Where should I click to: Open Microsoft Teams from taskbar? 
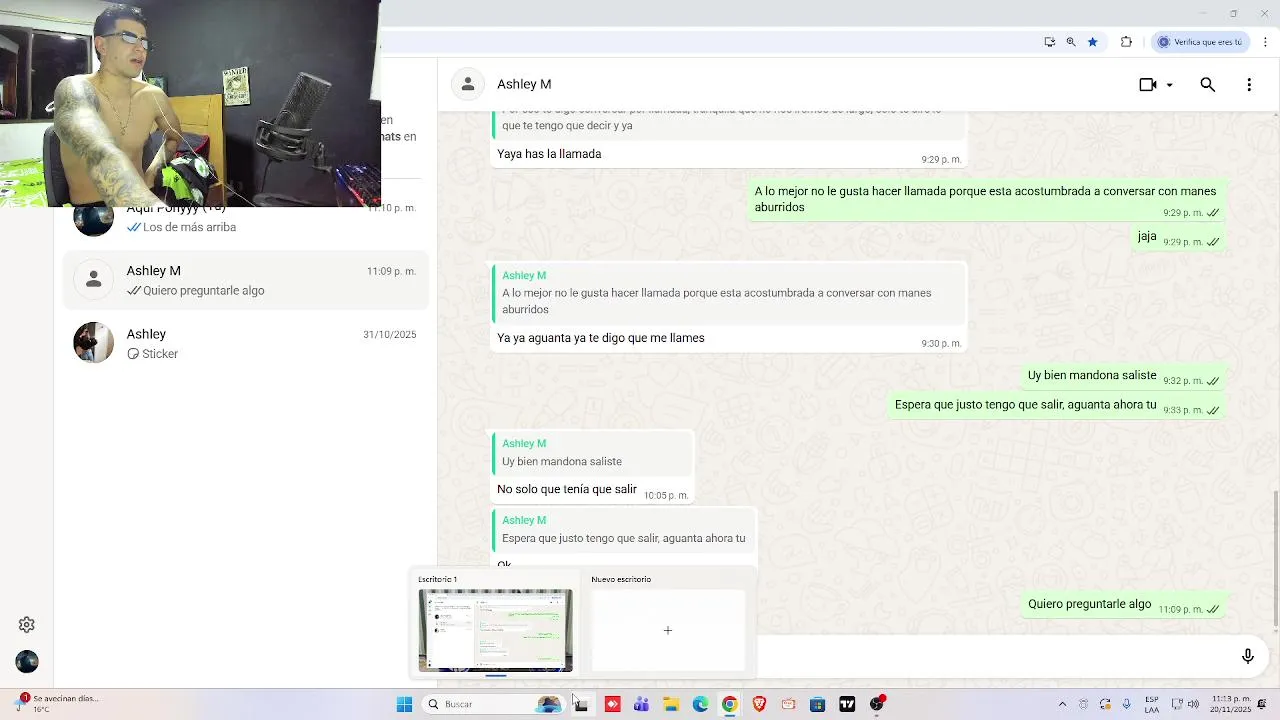(641, 704)
